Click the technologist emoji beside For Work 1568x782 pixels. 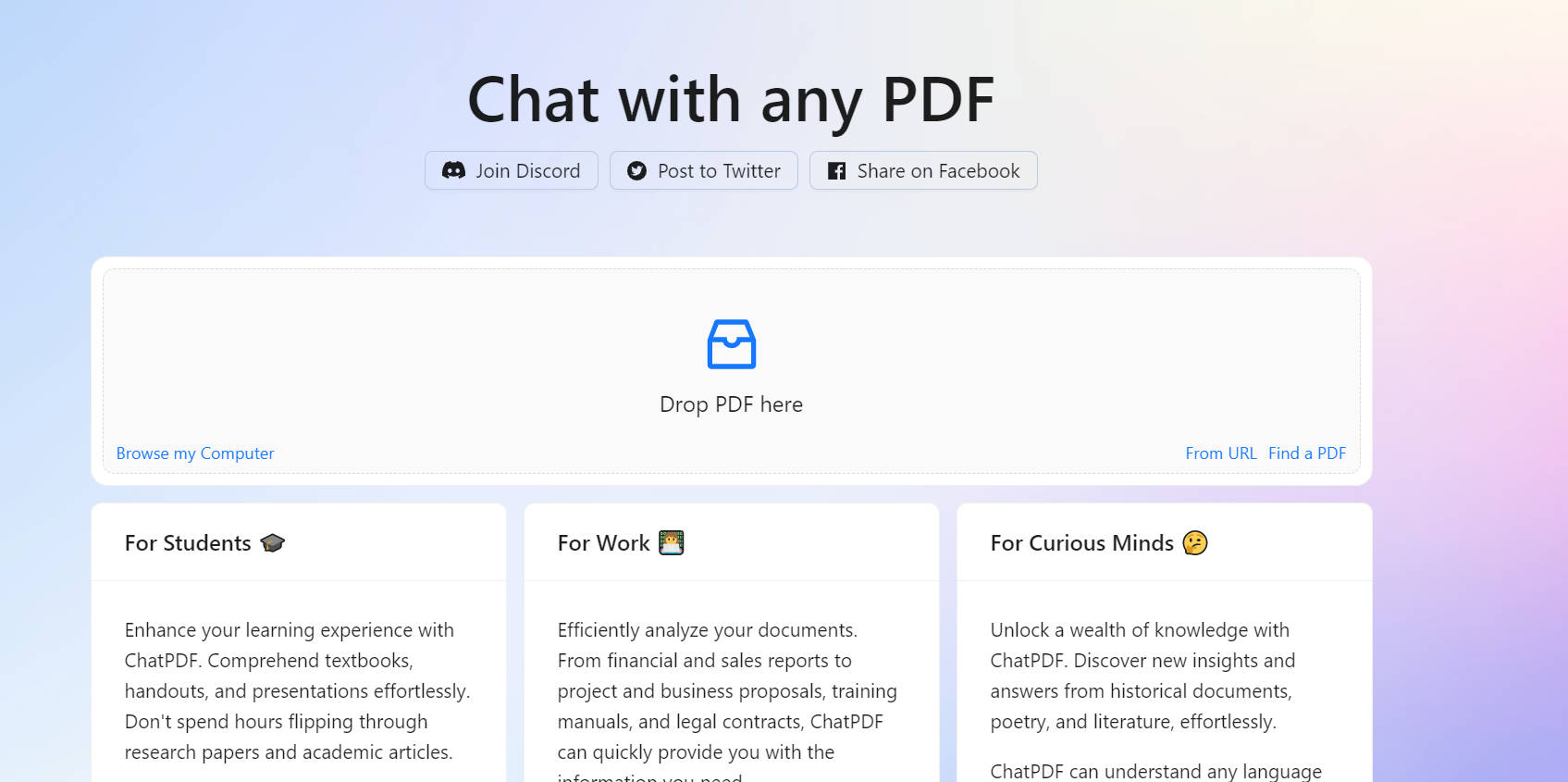click(671, 543)
